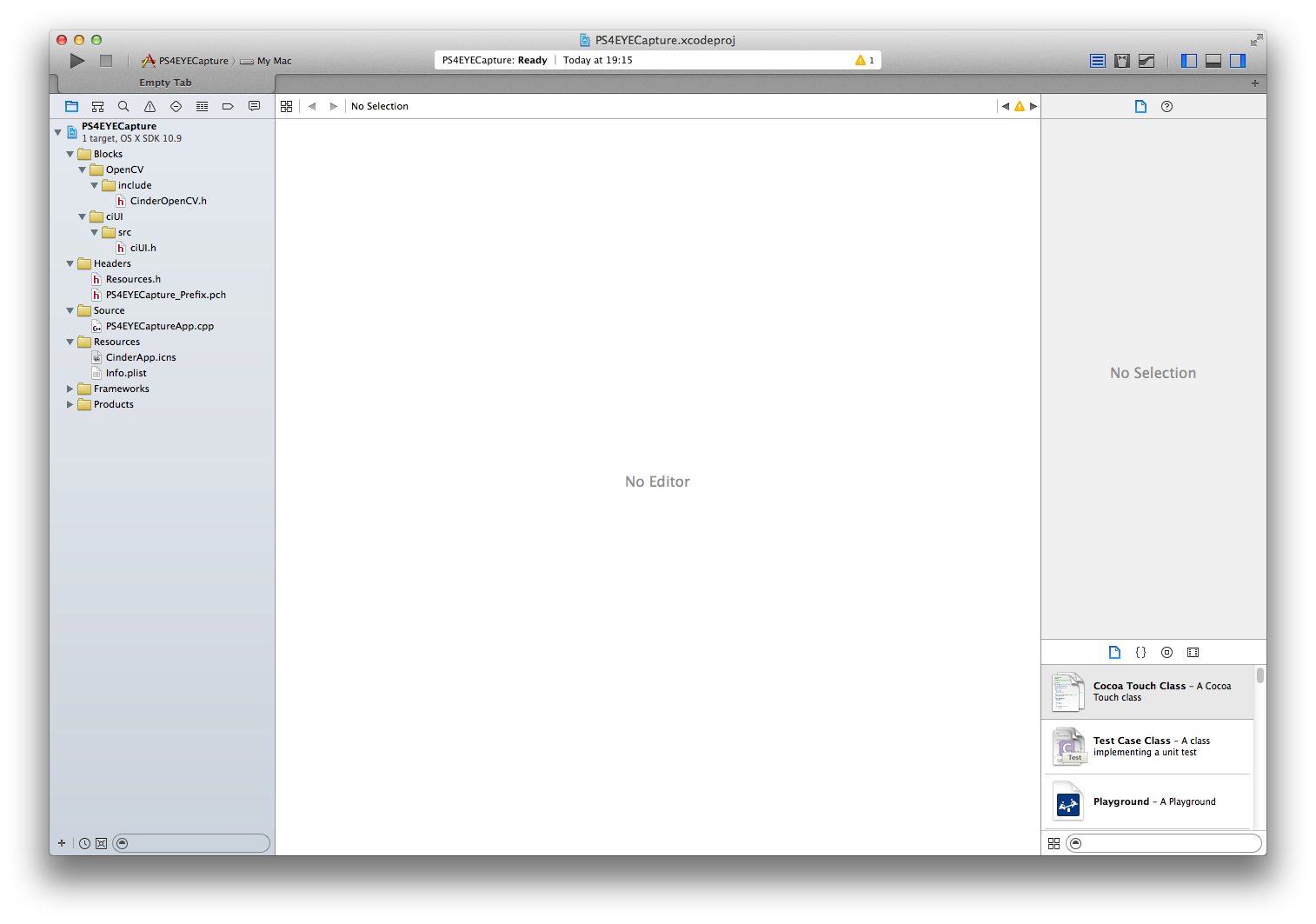Toggle library icon grid view
This screenshot has height=924, width=1316.
1053,843
